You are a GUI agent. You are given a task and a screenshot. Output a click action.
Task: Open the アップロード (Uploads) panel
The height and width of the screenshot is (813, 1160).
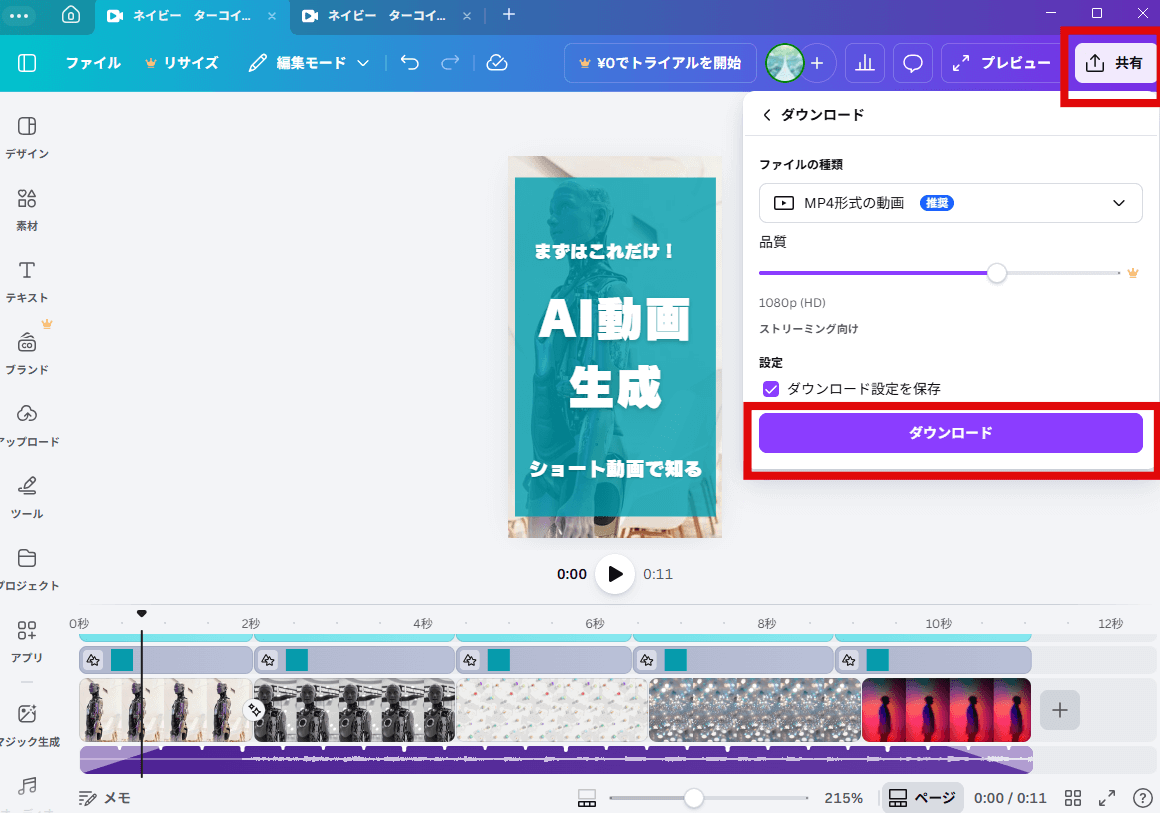click(x=27, y=423)
